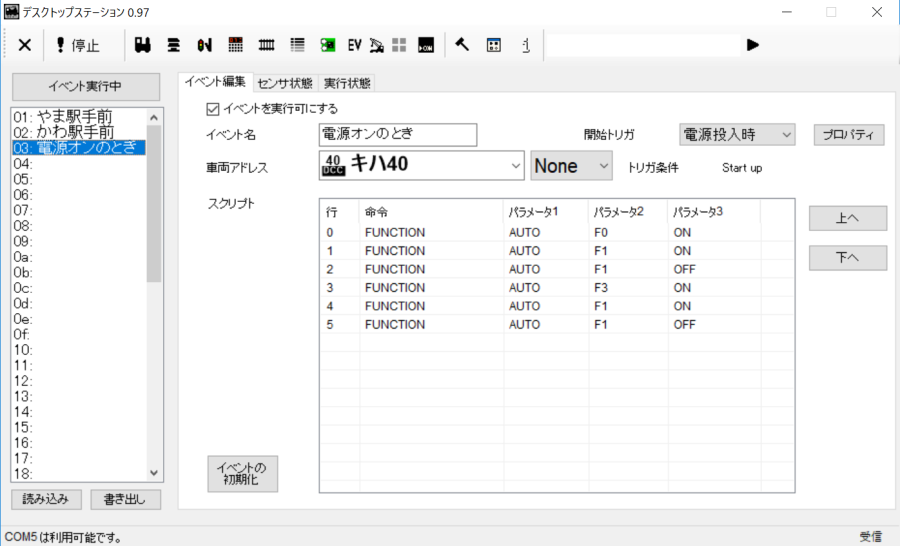Viewport: 900px width, 546px height.
Task: Switch to the センサ状態 tab
Action: coord(285,83)
